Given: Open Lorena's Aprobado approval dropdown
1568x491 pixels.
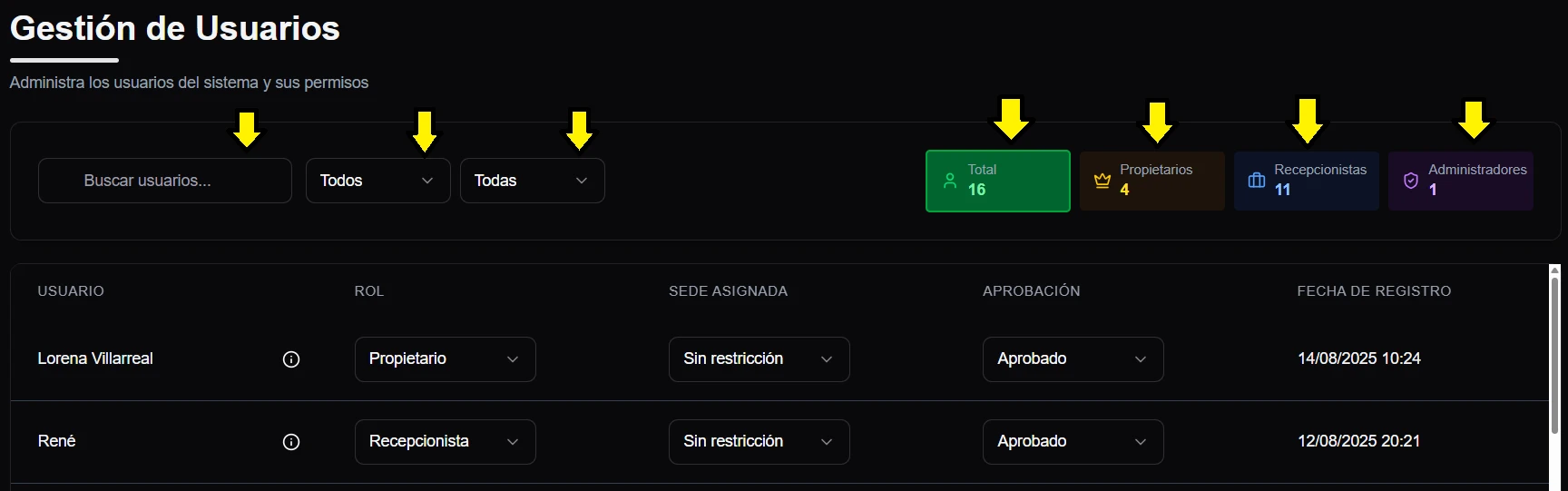Looking at the screenshot, I should pos(1073,359).
